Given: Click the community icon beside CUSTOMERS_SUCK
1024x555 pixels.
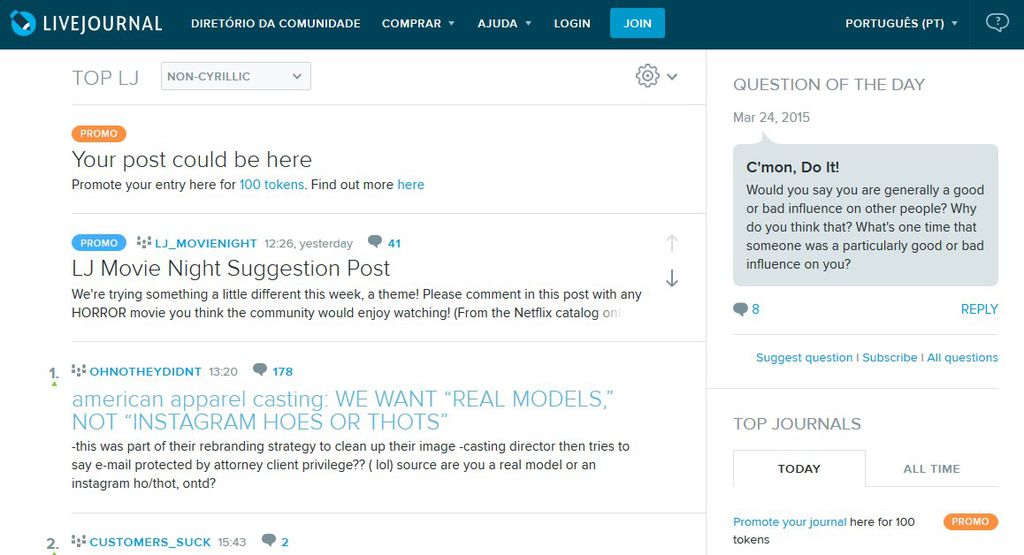Looking at the screenshot, I should coord(78,541).
